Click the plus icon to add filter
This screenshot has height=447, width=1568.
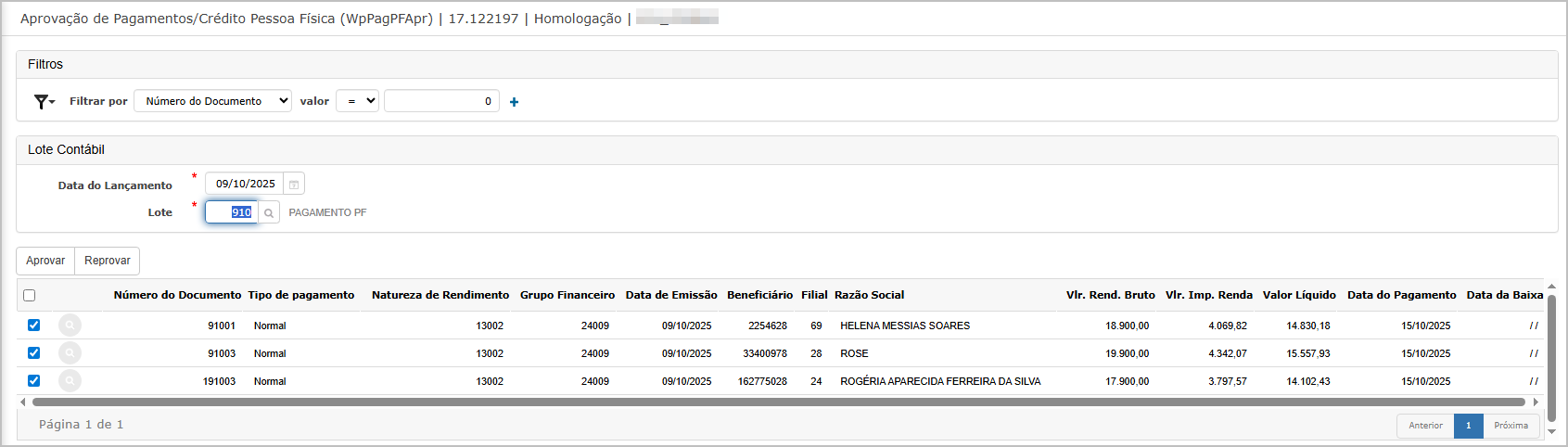pos(514,102)
